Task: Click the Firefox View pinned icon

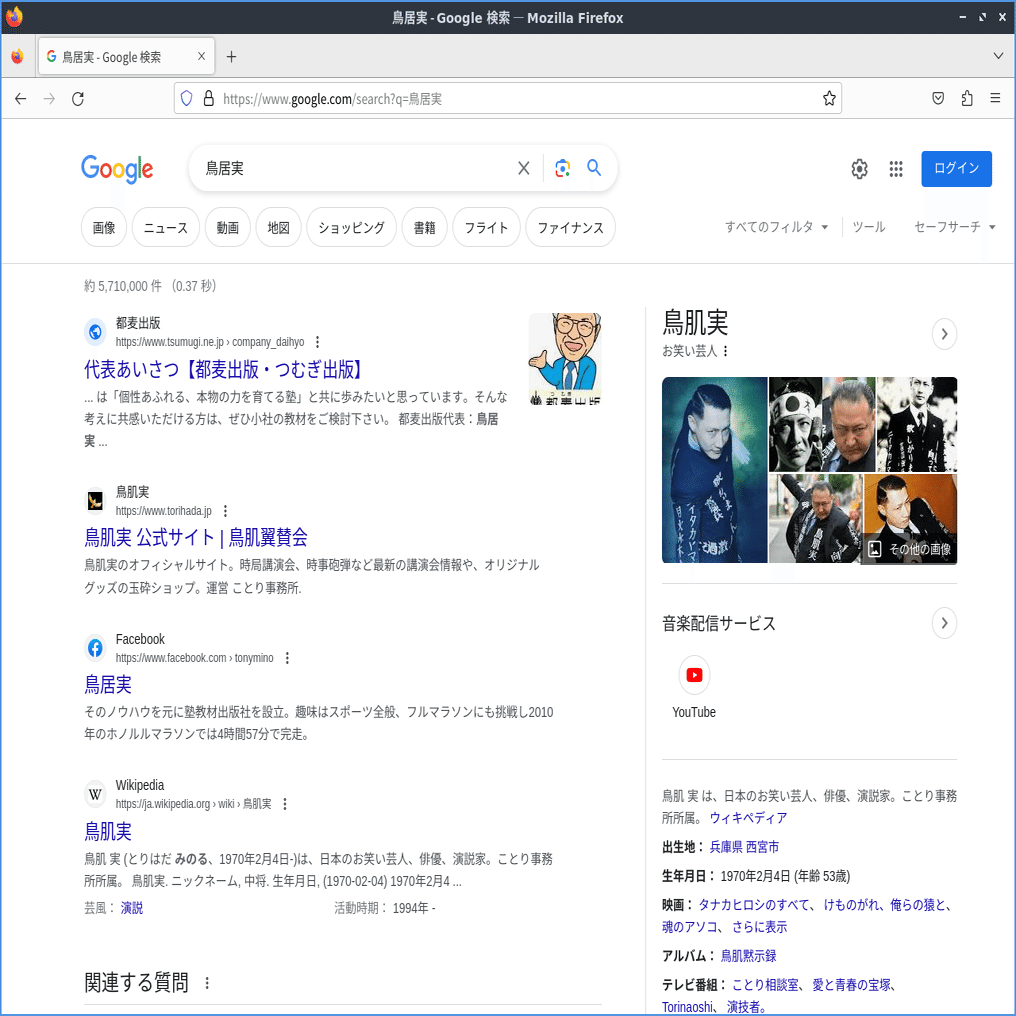Action: (17, 56)
